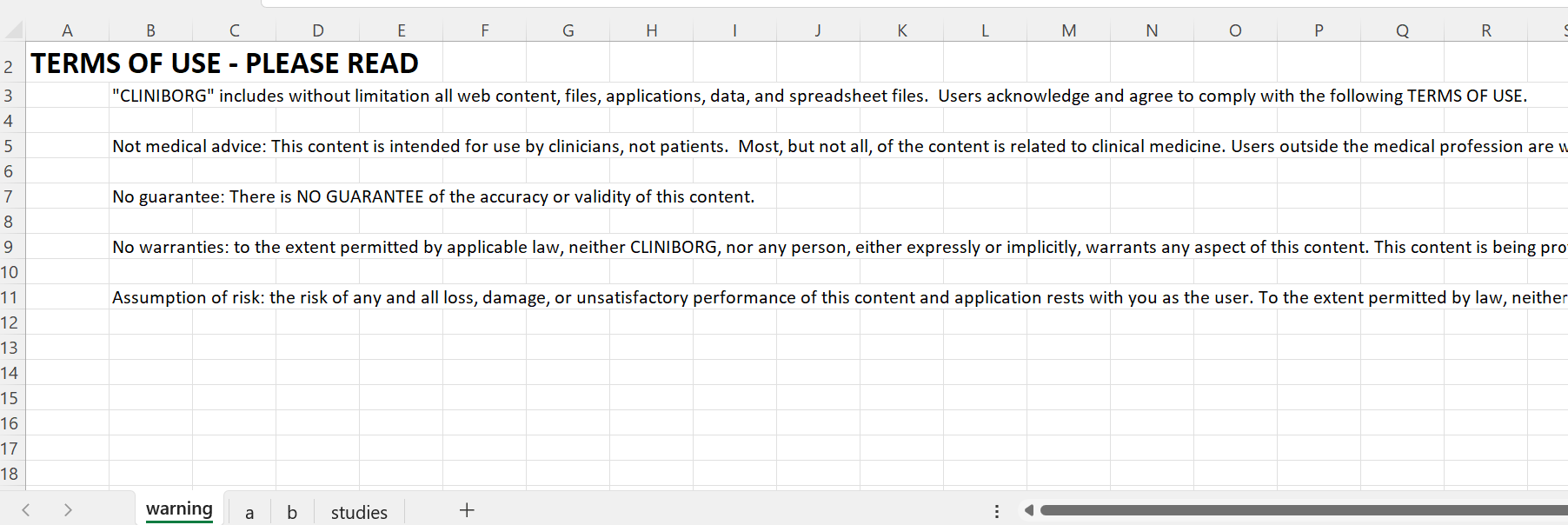The height and width of the screenshot is (525, 1568).
Task: Select row 18 header
Action: (12, 474)
